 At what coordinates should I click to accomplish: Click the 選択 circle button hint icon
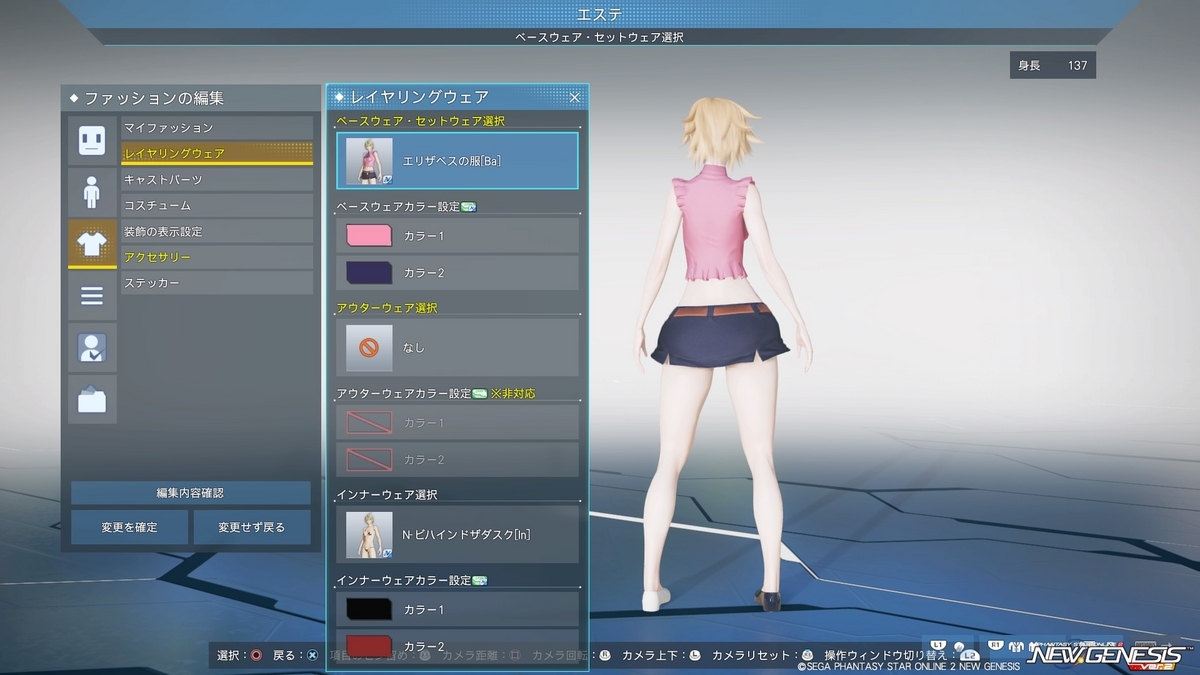(256, 656)
